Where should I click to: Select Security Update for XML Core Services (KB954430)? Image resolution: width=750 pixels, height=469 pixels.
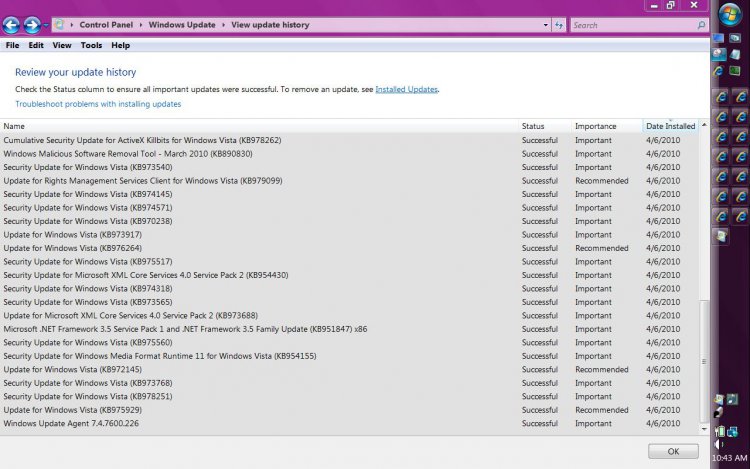(349, 275)
